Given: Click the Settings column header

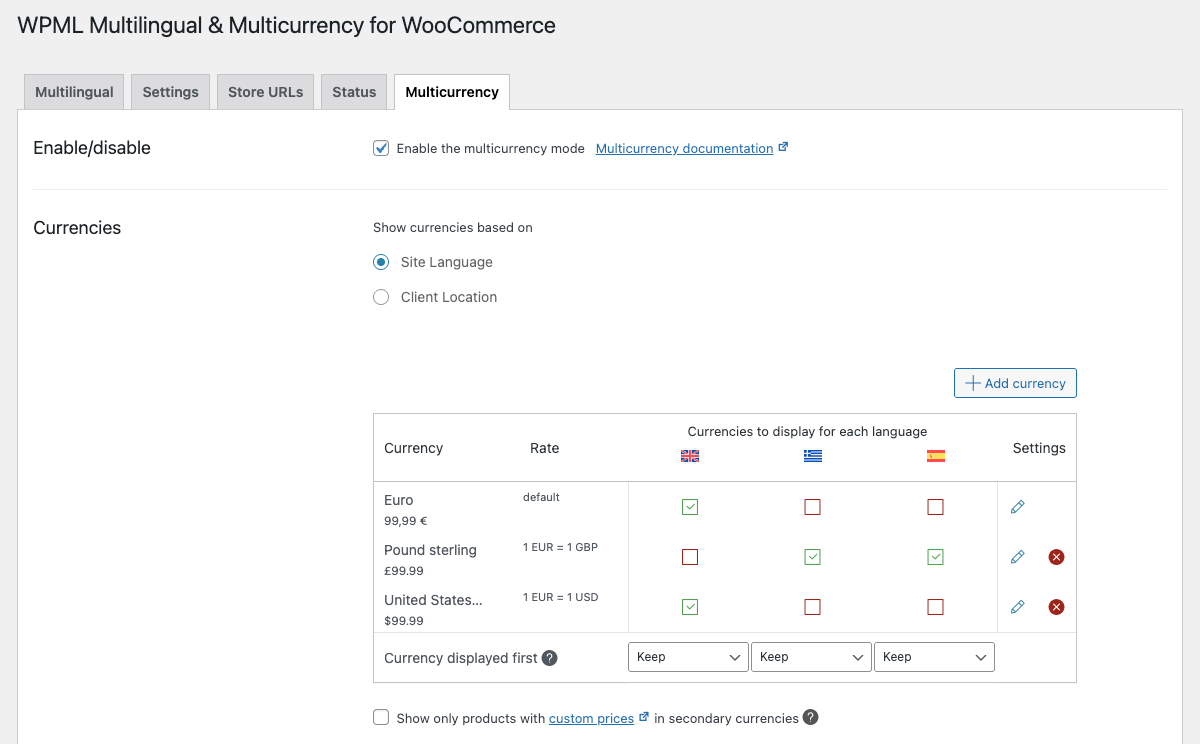Looking at the screenshot, I should click(1039, 448).
